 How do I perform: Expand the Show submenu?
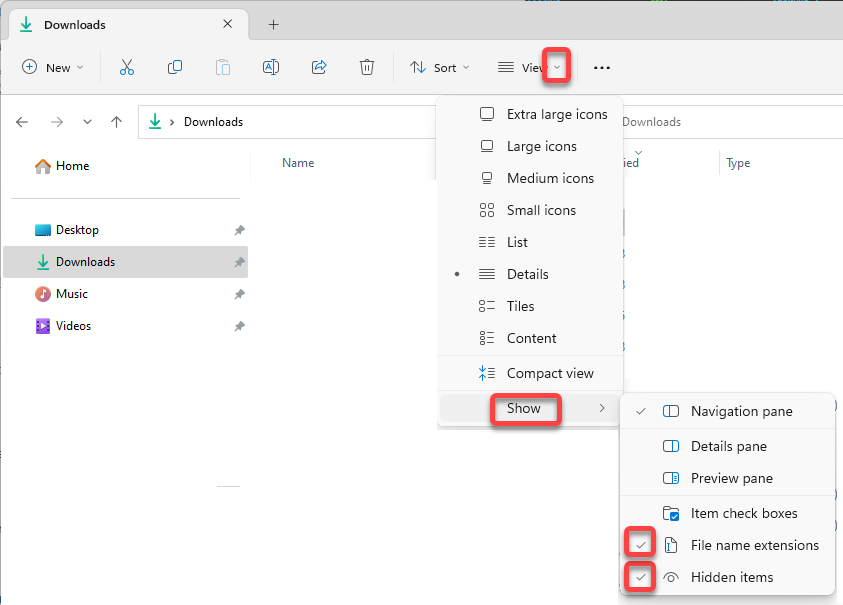tap(526, 409)
